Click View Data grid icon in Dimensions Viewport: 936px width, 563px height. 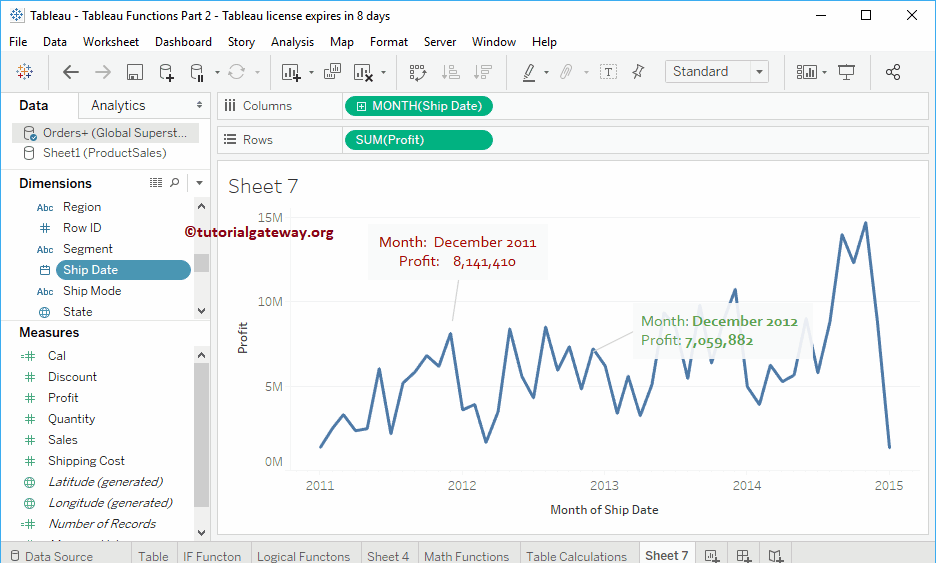[x=156, y=183]
